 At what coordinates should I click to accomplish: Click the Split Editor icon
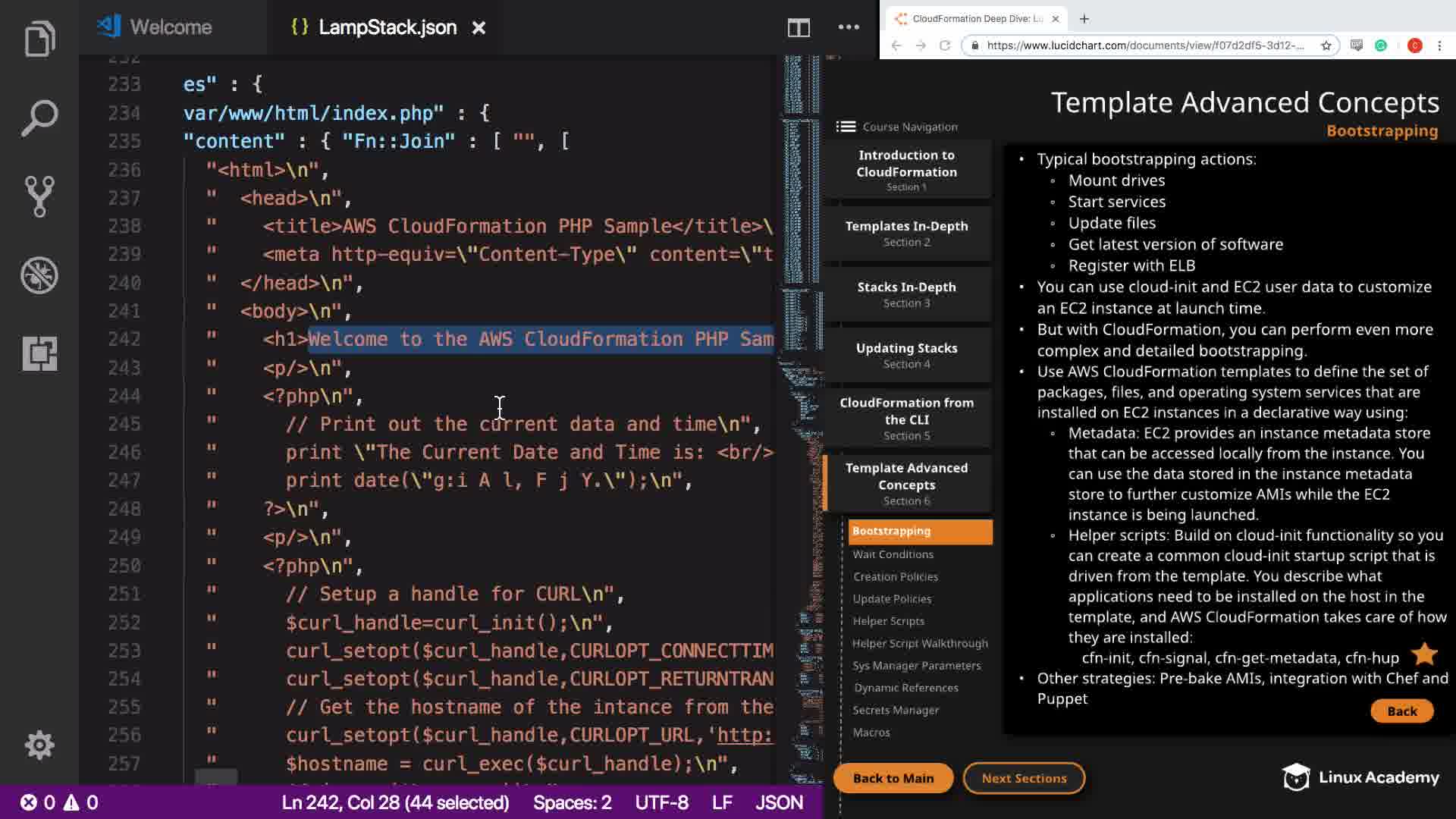pyautogui.click(x=798, y=28)
